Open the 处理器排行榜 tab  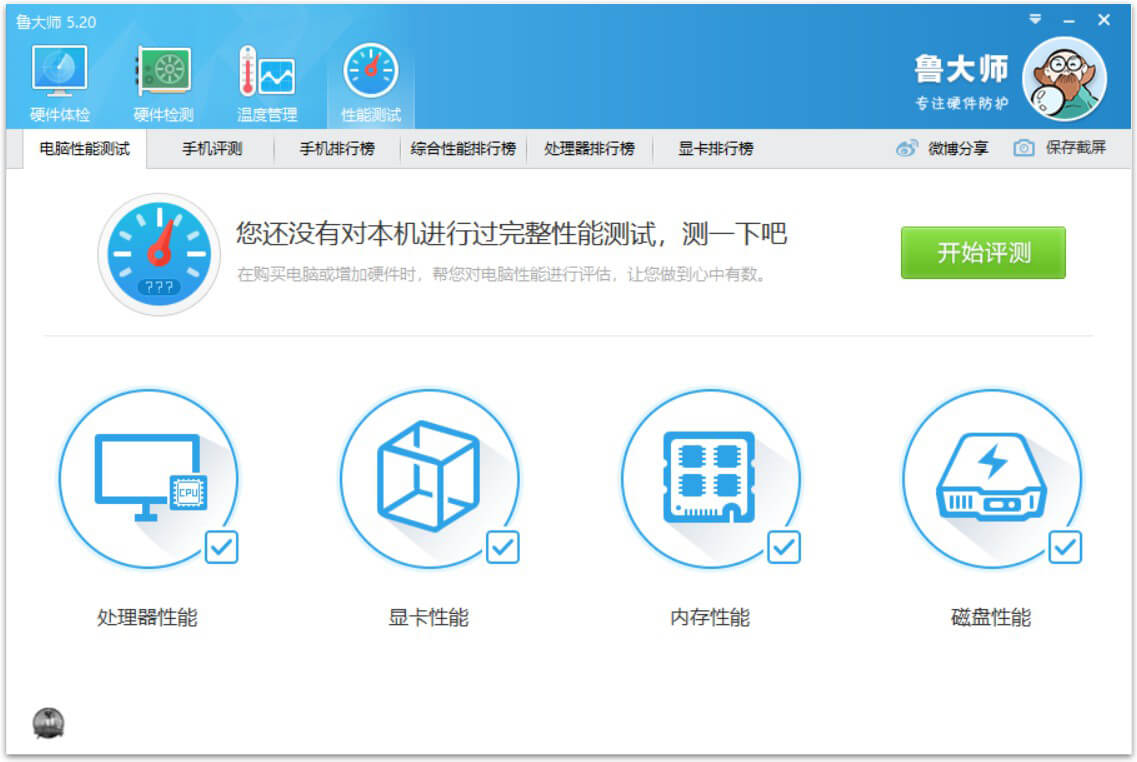click(x=590, y=149)
